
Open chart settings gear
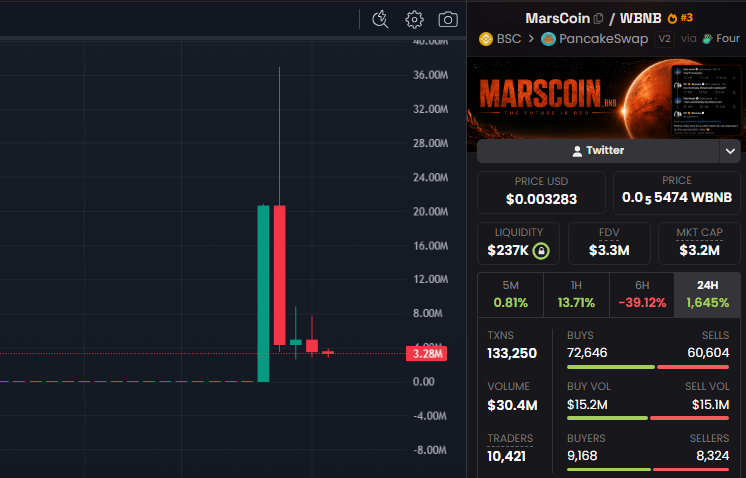coord(414,20)
